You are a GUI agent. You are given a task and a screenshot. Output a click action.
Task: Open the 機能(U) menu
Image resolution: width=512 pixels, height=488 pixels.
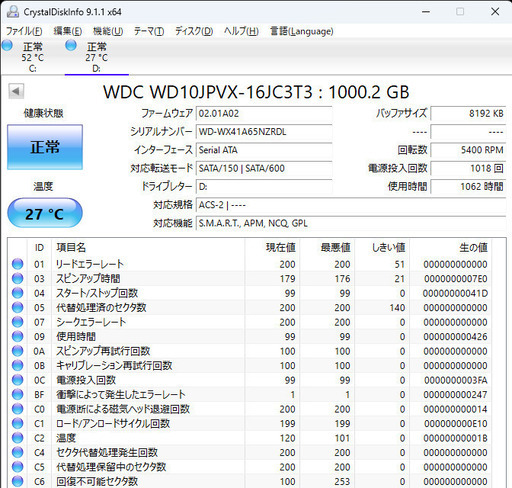pyautogui.click(x=108, y=31)
